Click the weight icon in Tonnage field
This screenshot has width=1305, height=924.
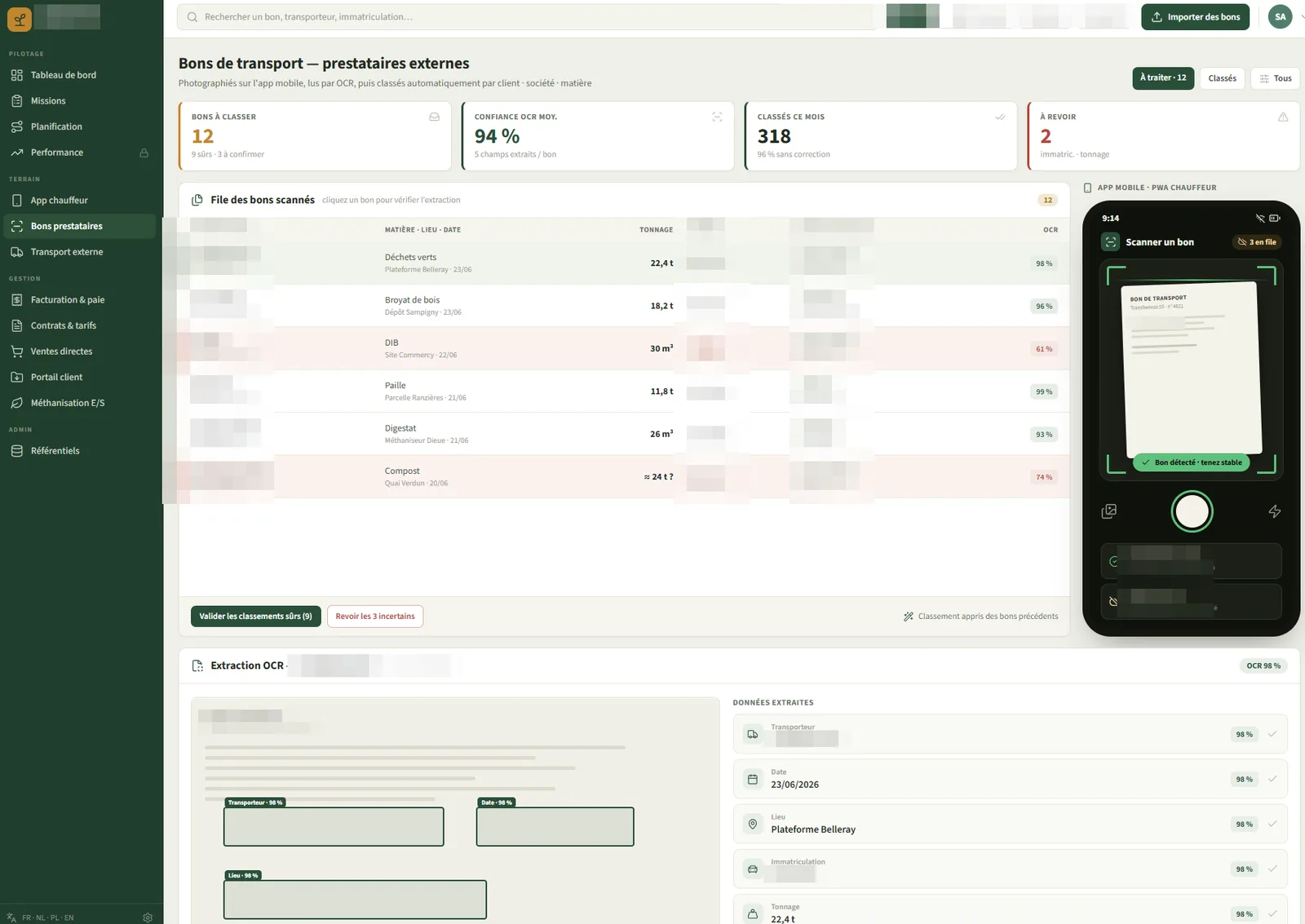click(x=753, y=914)
